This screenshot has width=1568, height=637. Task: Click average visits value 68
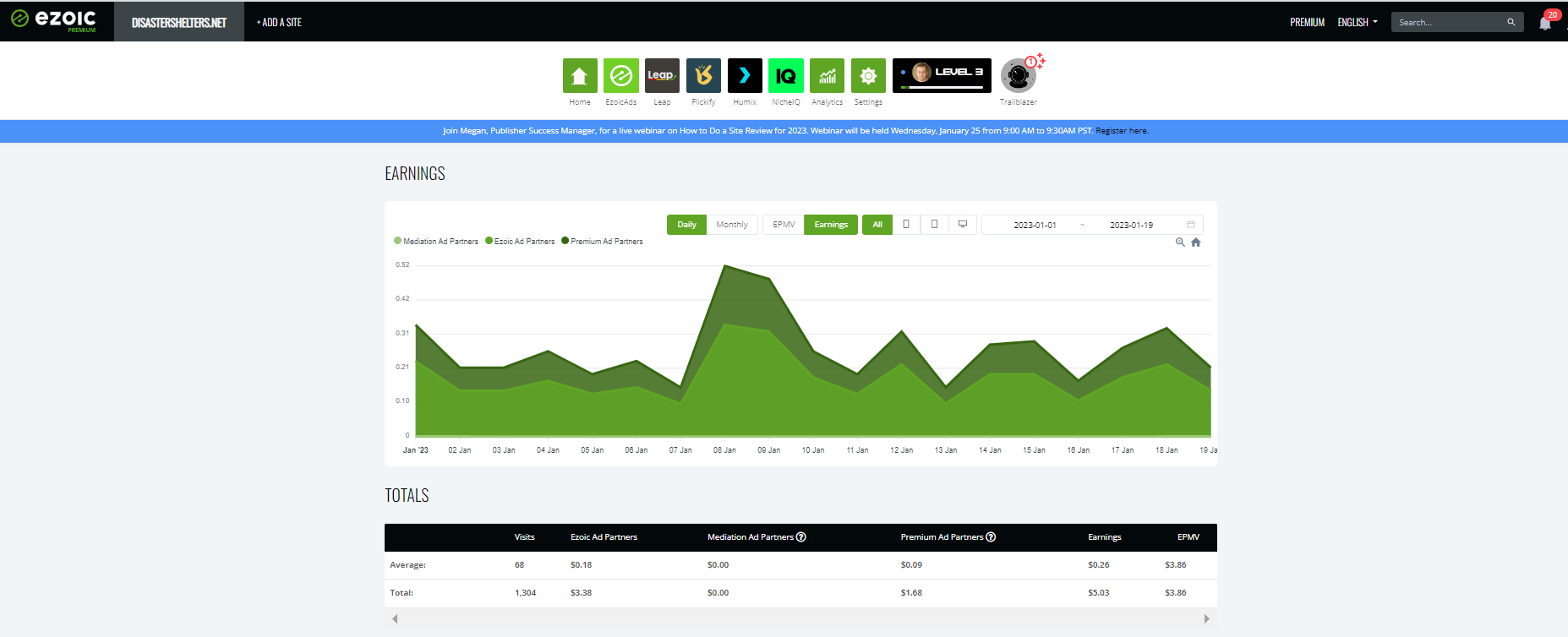pyautogui.click(x=519, y=565)
